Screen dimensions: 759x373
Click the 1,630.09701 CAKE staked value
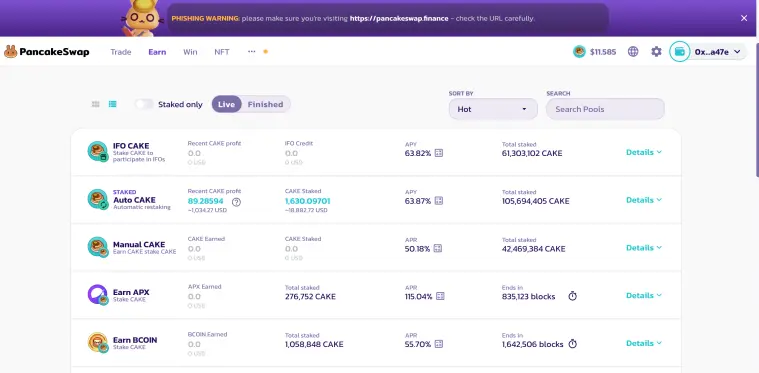pyautogui.click(x=307, y=201)
